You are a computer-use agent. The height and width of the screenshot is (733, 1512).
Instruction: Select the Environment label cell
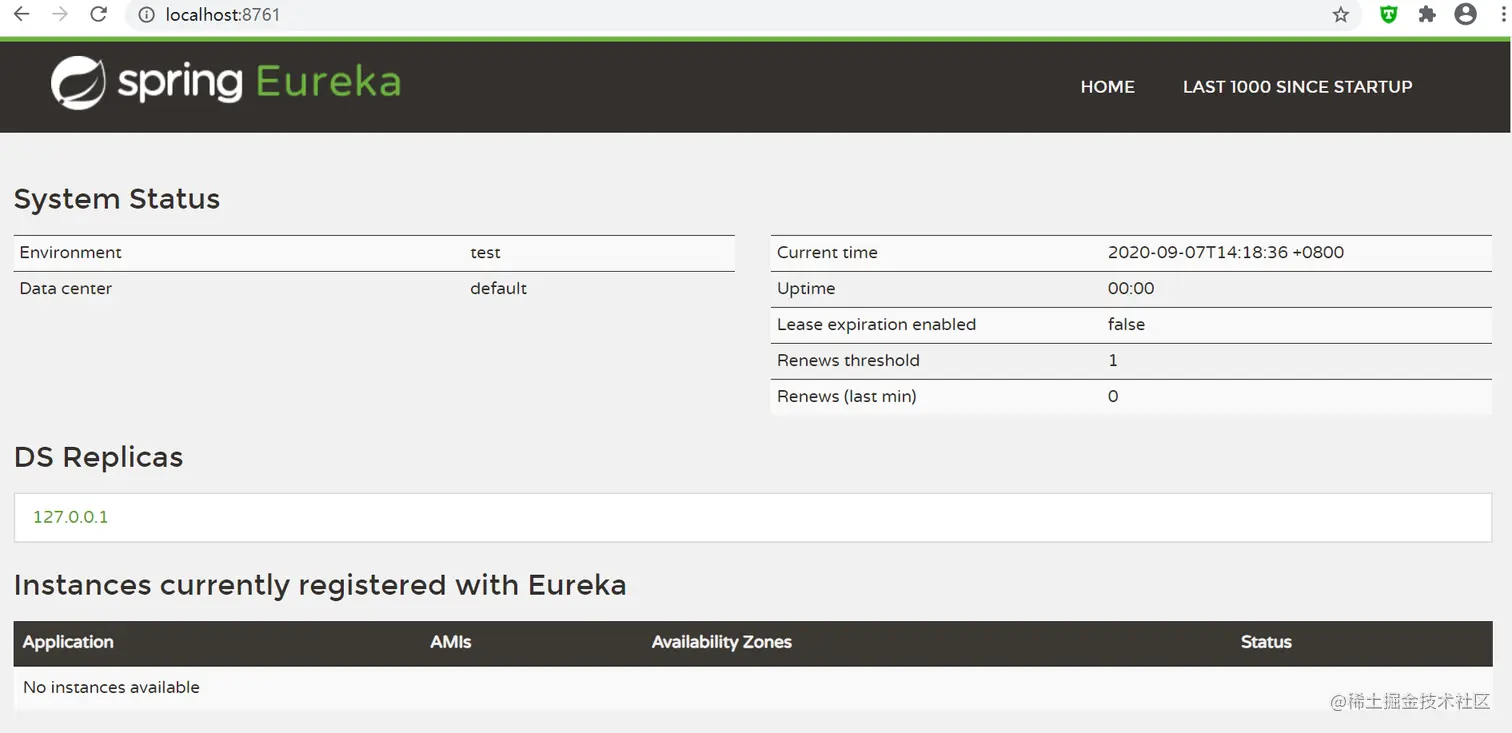click(x=70, y=253)
